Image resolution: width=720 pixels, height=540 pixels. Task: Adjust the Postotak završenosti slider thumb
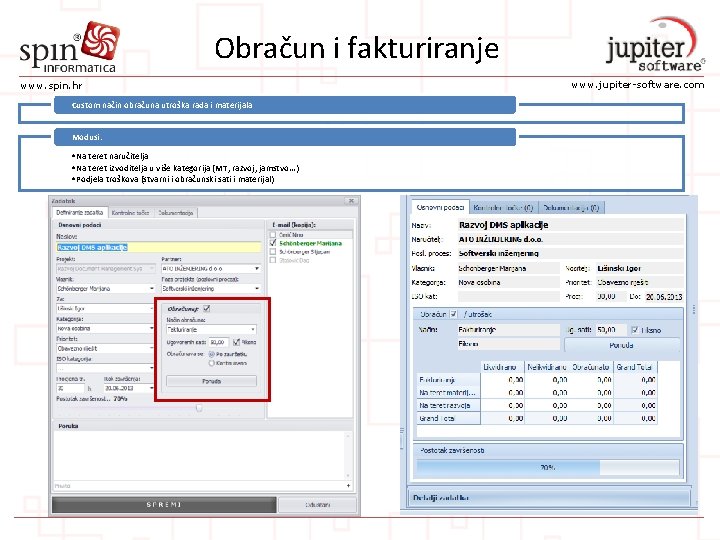(199, 408)
